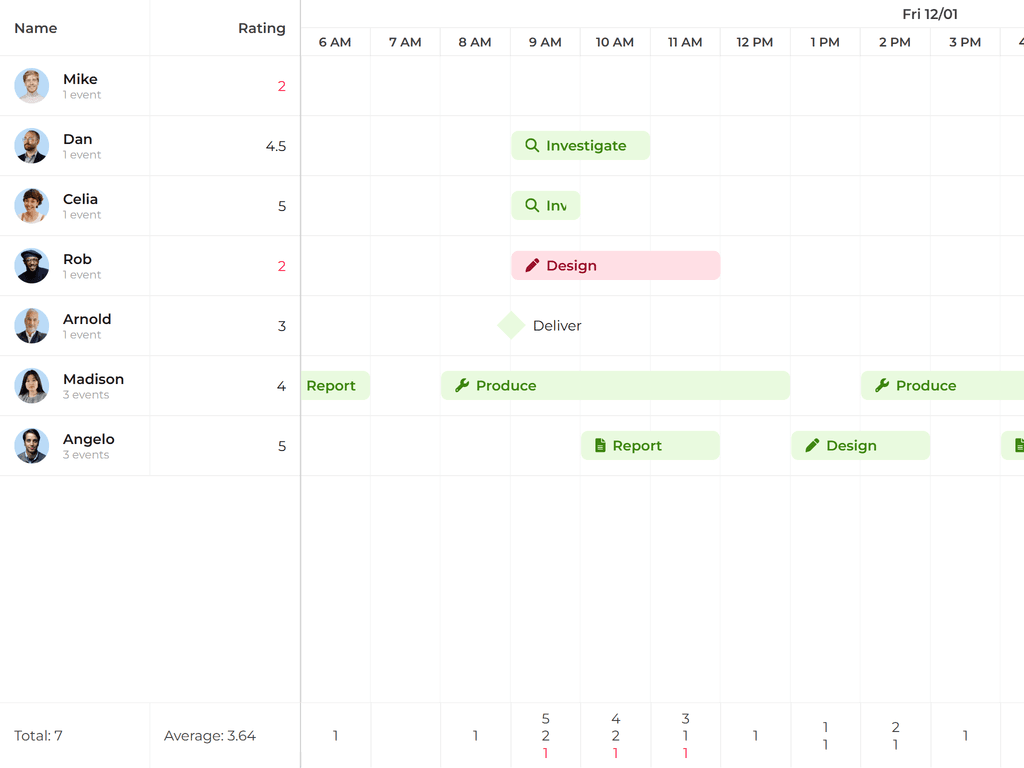Click the Fri 12/01 date header
Viewport: 1024px width, 768px height.
pyautogui.click(x=929, y=14)
